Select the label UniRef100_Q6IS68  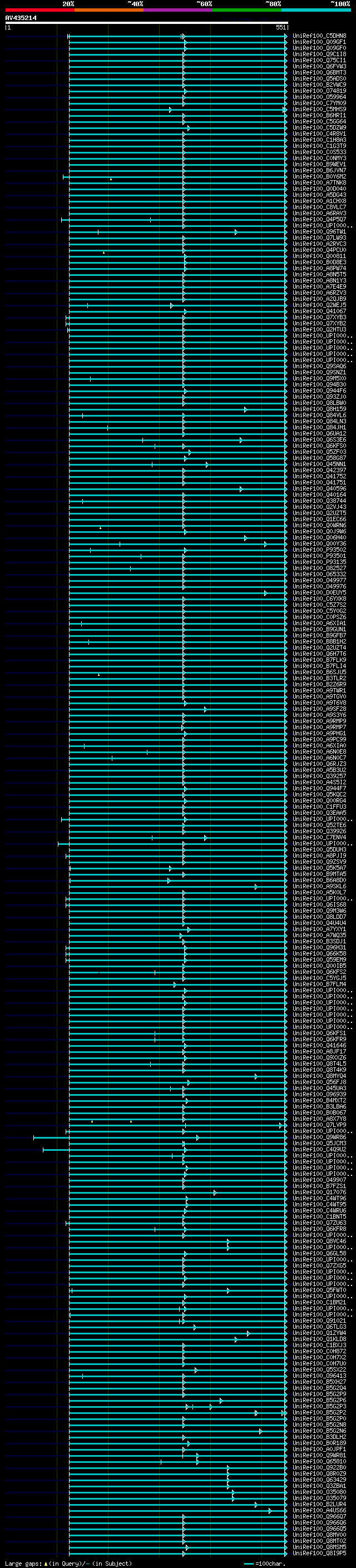point(319,904)
